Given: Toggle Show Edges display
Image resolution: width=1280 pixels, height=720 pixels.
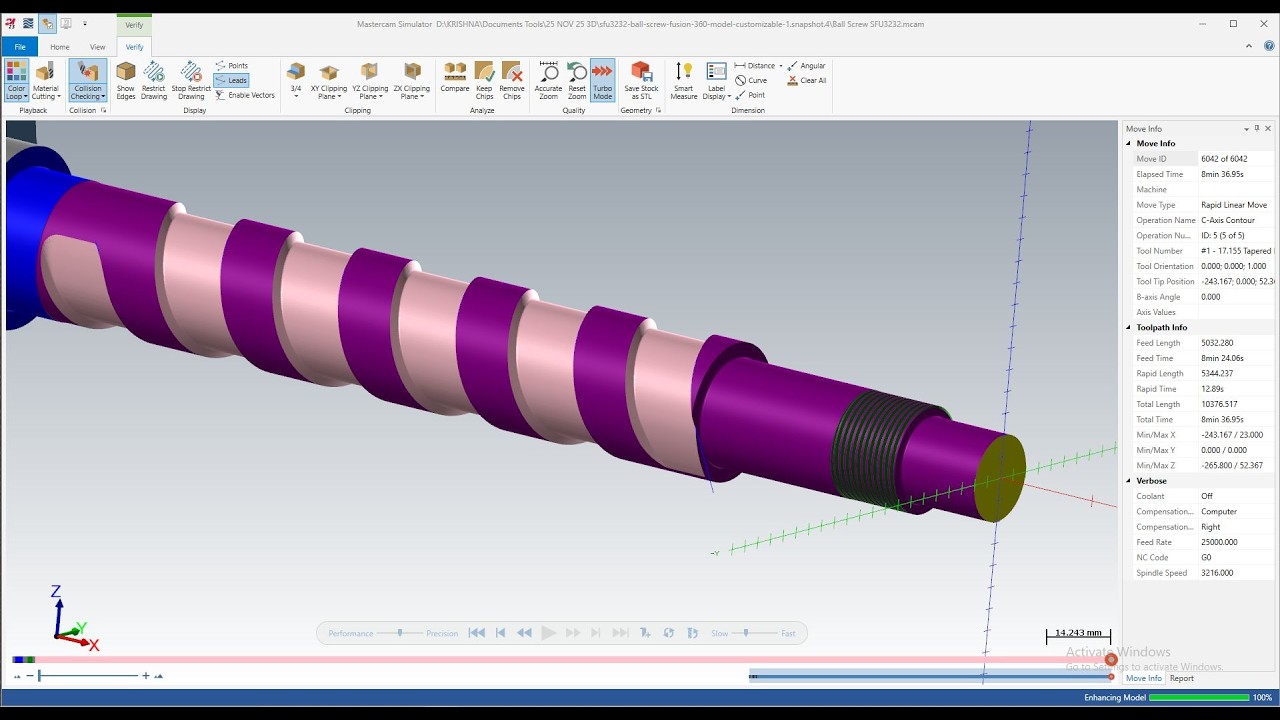Looking at the screenshot, I should click(x=125, y=80).
